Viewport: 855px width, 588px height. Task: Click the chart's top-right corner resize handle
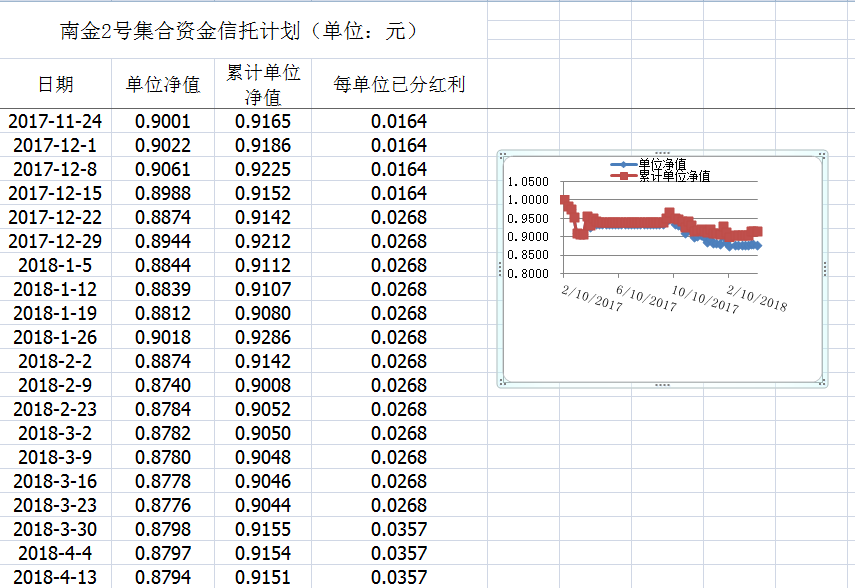(821, 155)
